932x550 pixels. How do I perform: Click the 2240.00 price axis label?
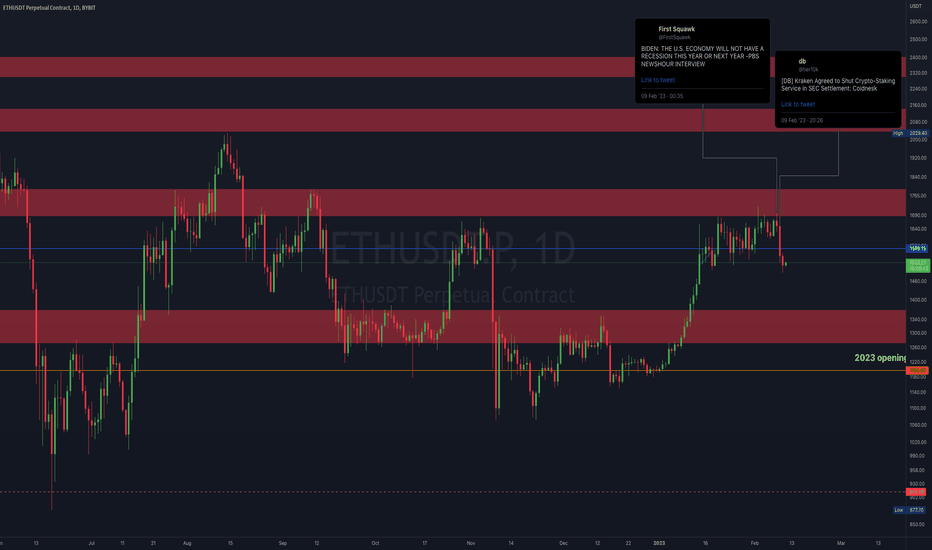click(x=918, y=89)
